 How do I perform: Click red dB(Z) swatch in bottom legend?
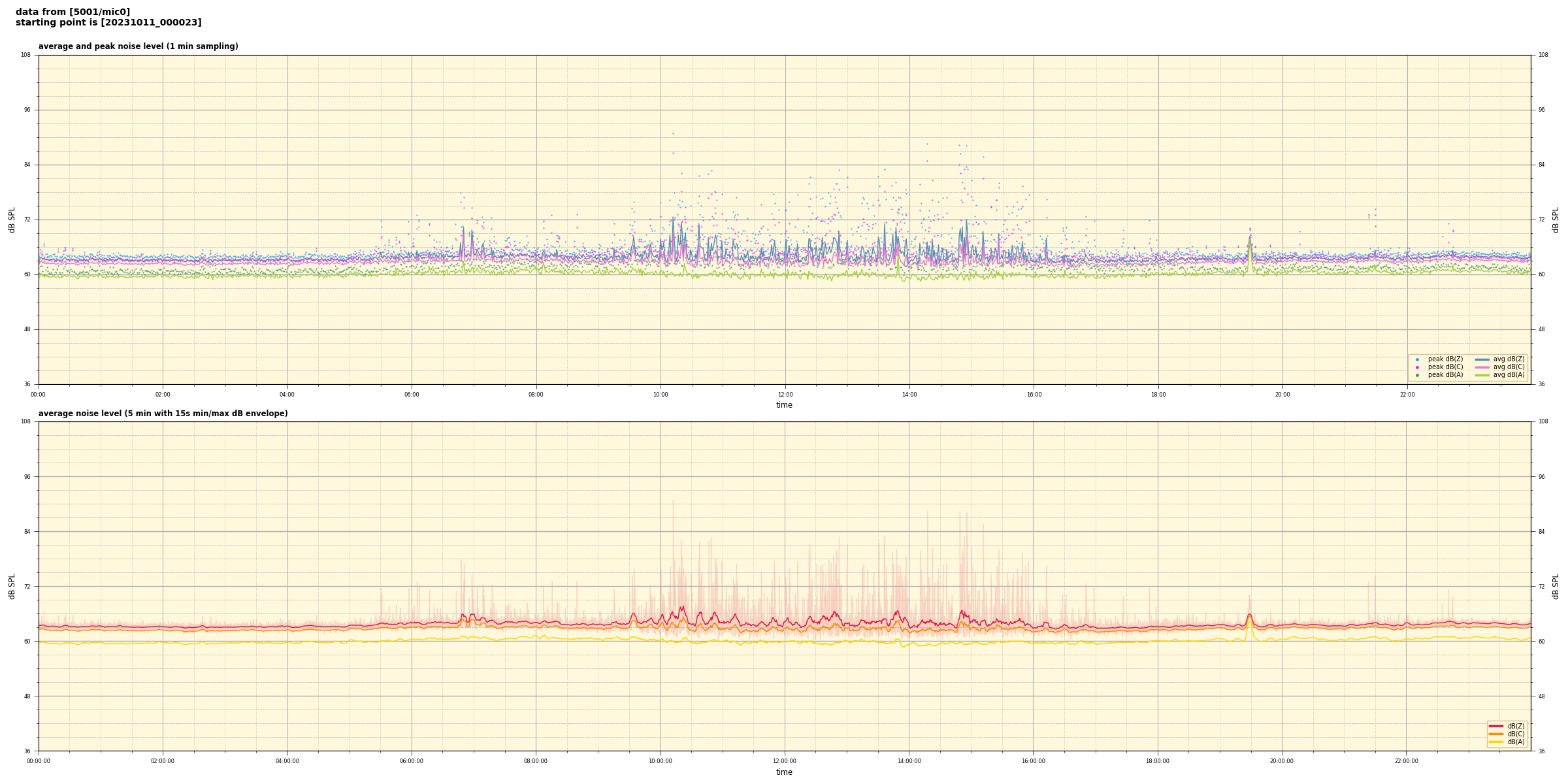pos(1495,726)
